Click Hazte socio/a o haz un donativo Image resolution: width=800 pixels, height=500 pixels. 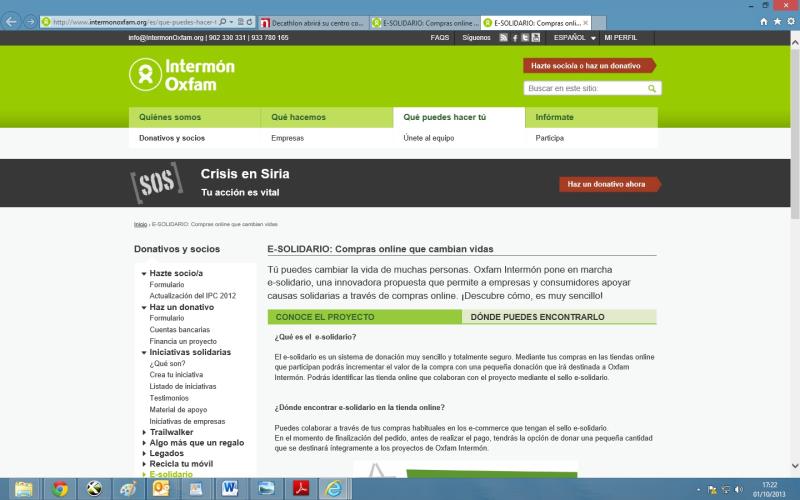click(x=589, y=66)
